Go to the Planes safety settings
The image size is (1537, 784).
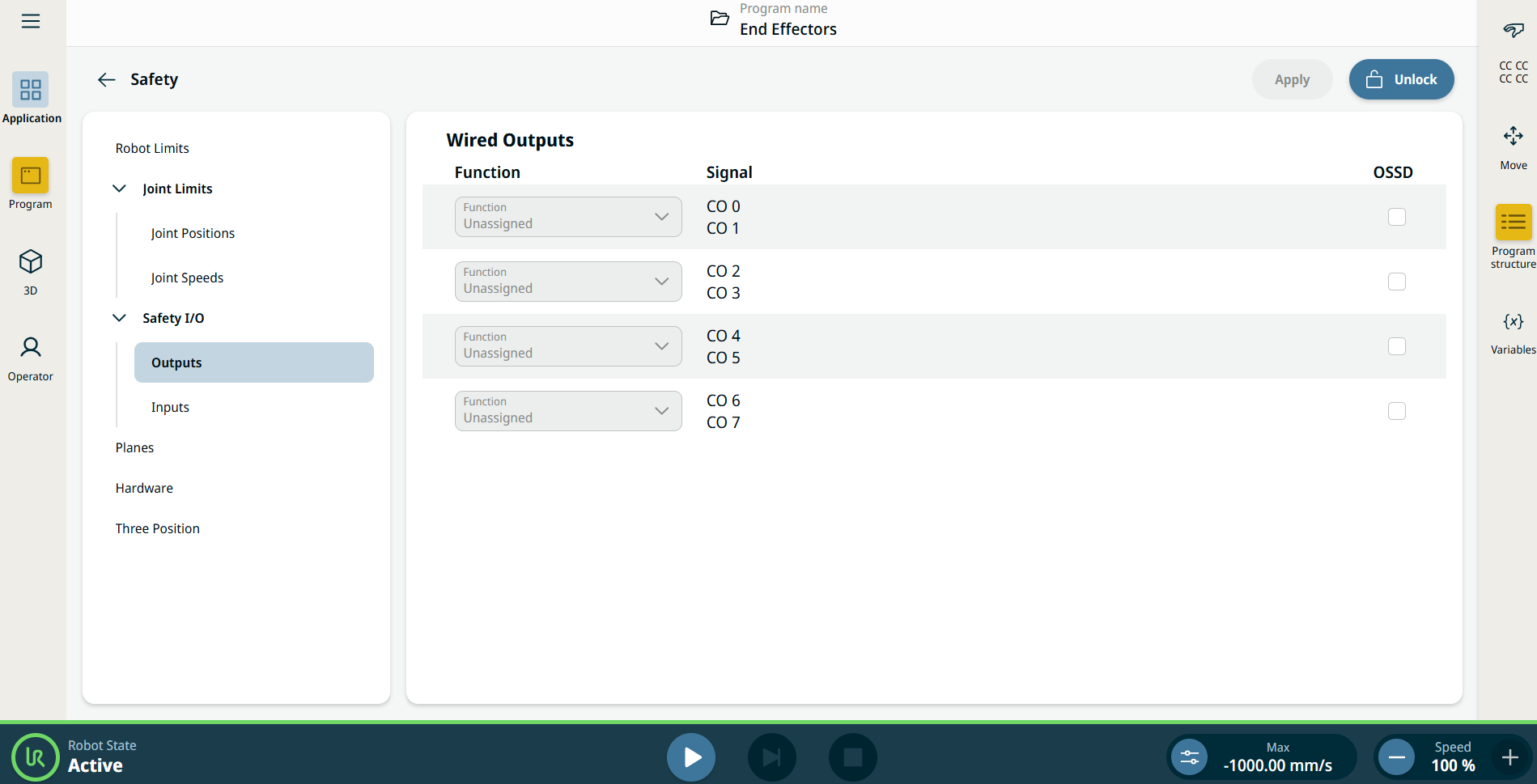pyautogui.click(x=134, y=447)
